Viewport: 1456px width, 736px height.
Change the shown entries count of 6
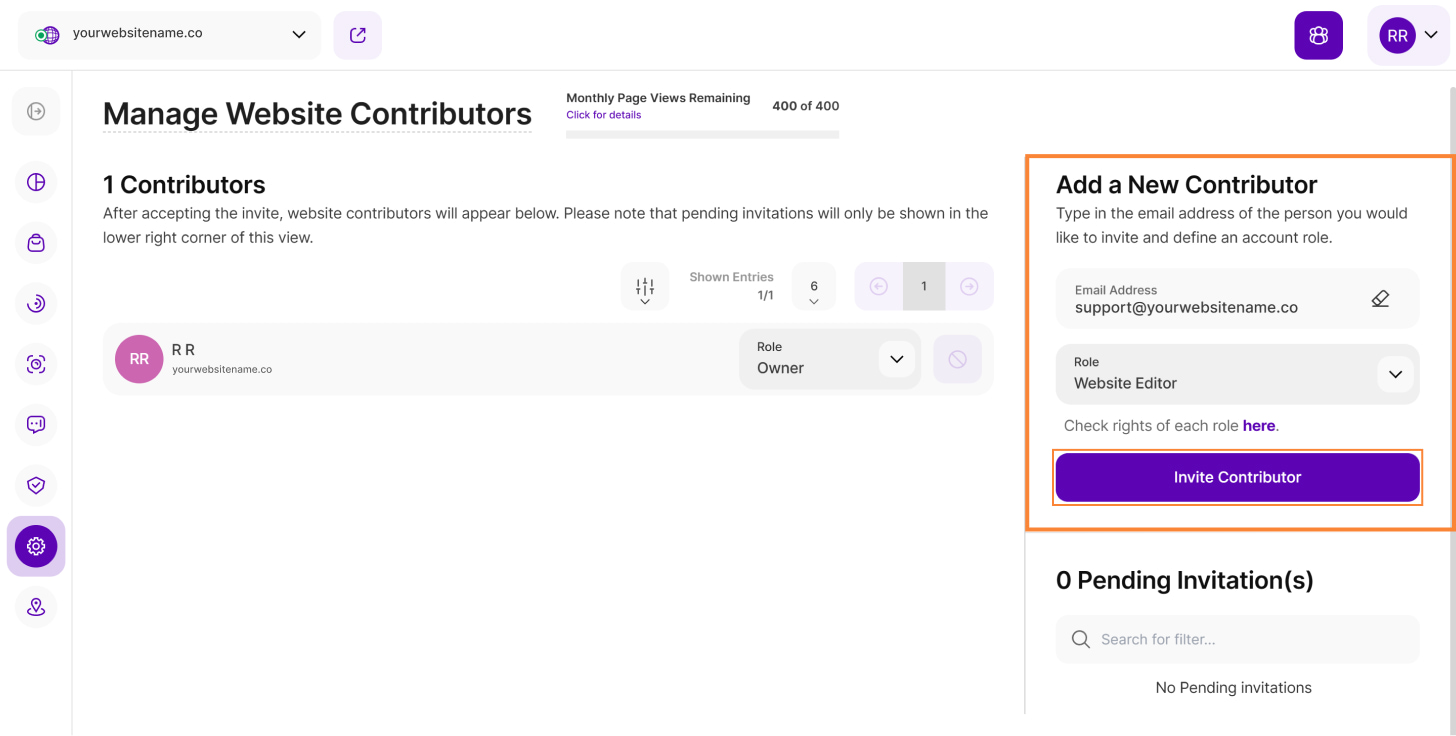(814, 287)
